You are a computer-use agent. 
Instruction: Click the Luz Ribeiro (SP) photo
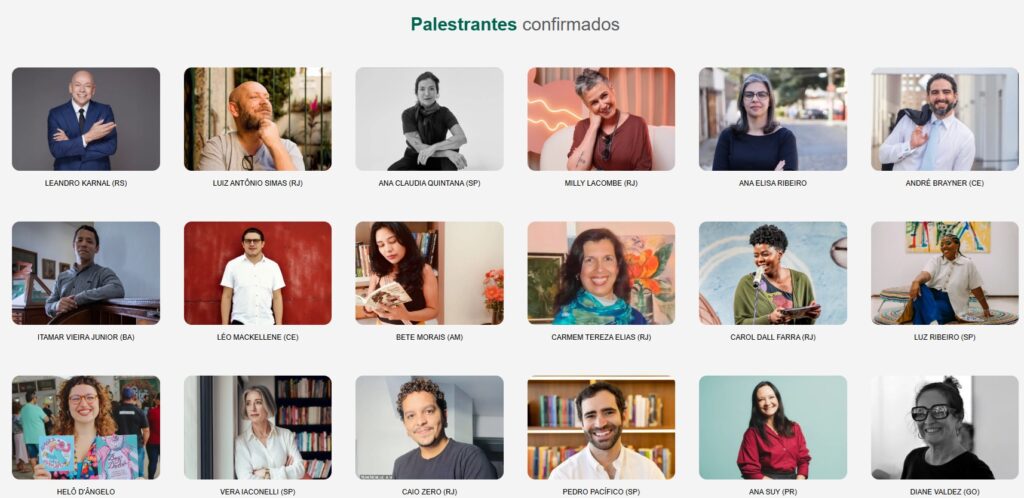pos(944,273)
